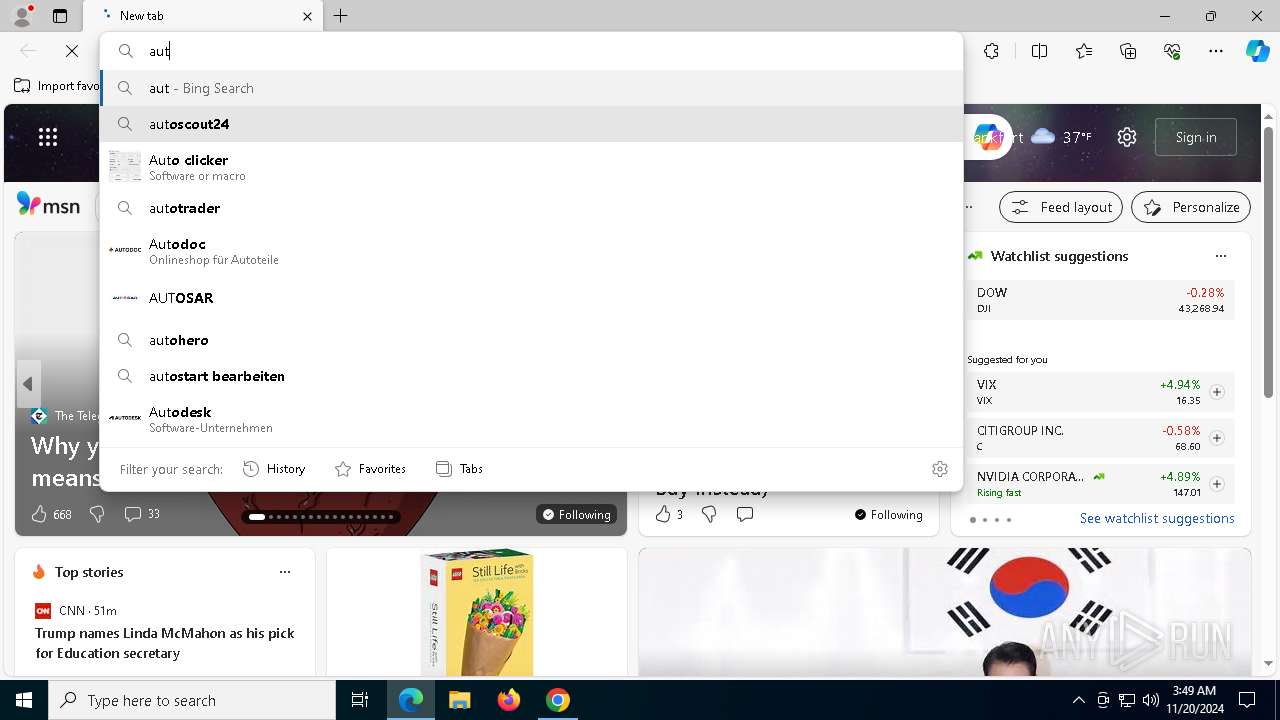Stop loading the page
This screenshot has width=1280, height=720.
(72, 51)
